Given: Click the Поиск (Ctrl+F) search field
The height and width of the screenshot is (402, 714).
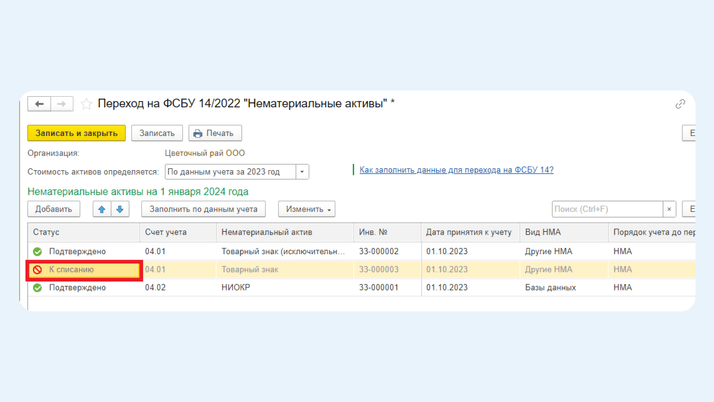Looking at the screenshot, I should (x=607, y=209).
